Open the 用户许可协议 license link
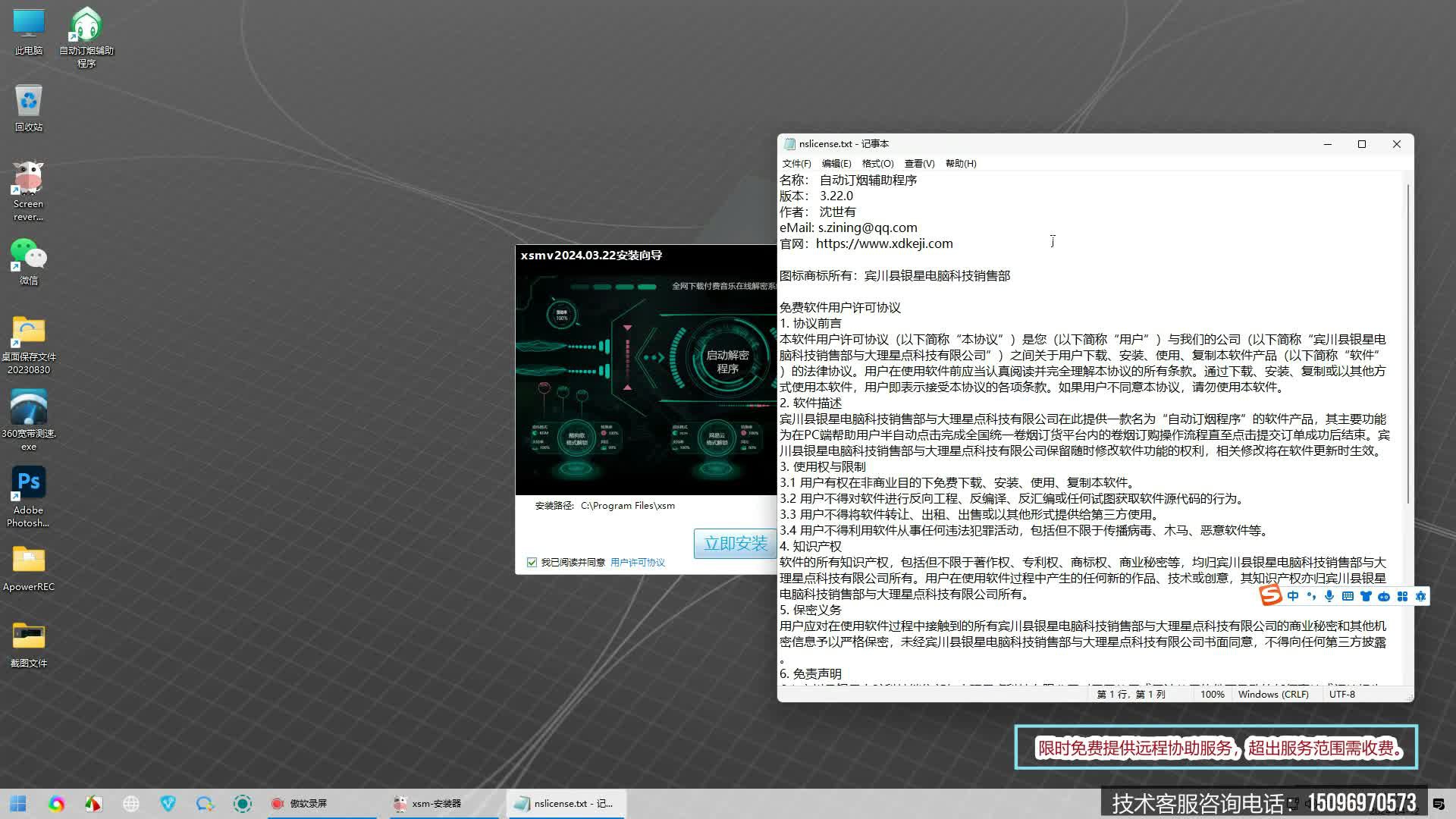Screen dimensions: 1456x819 (637, 562)
